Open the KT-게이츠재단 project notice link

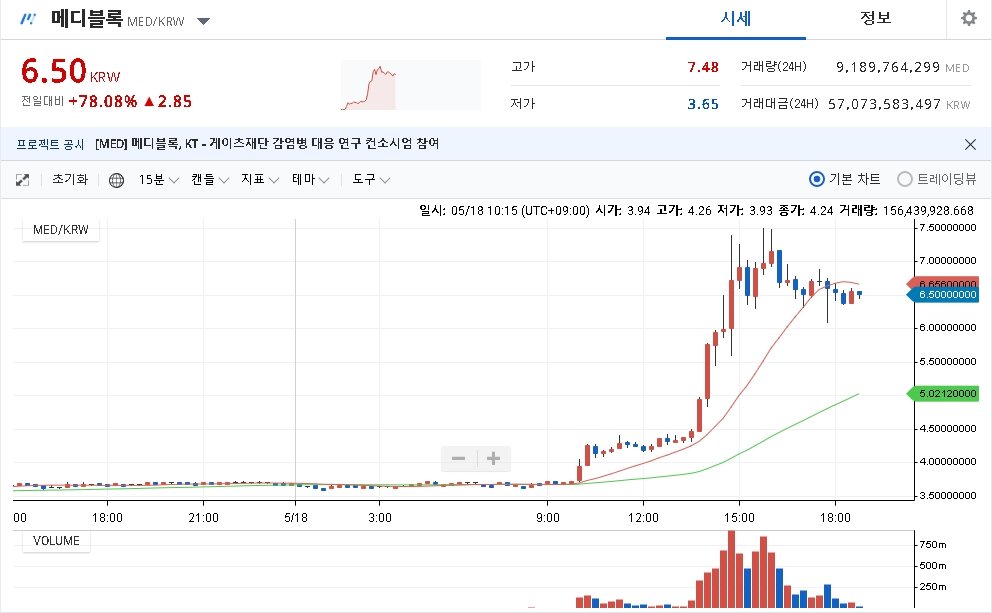tap(267, 144)
